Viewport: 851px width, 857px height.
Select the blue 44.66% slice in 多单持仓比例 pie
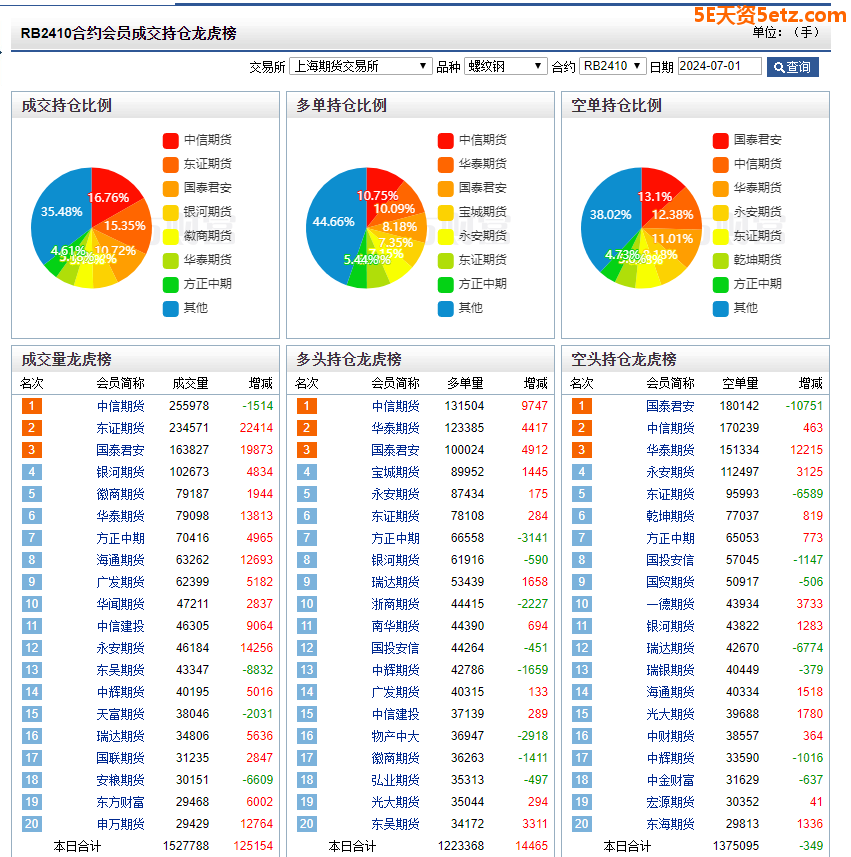click(x=332, y=222)
